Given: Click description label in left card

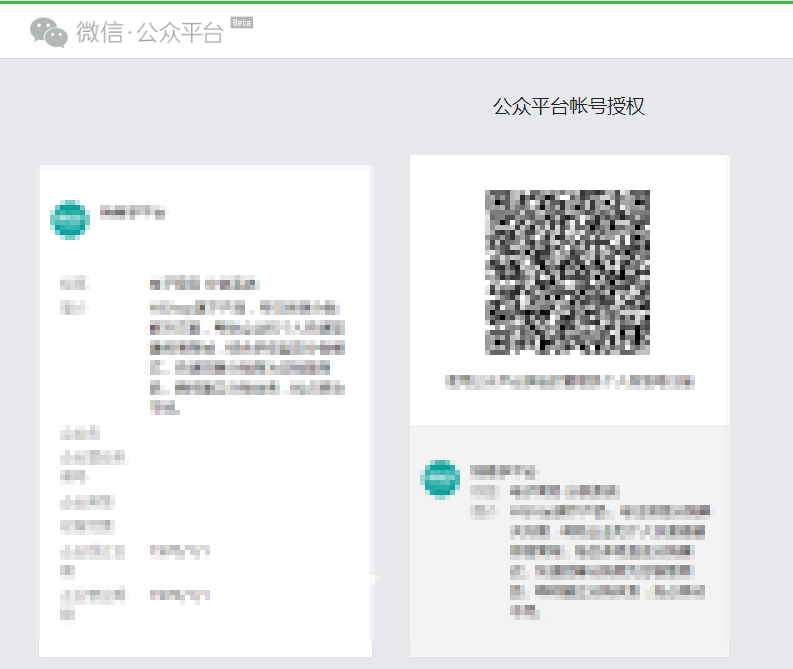Looking at the screenshot, I should (74, 309).
